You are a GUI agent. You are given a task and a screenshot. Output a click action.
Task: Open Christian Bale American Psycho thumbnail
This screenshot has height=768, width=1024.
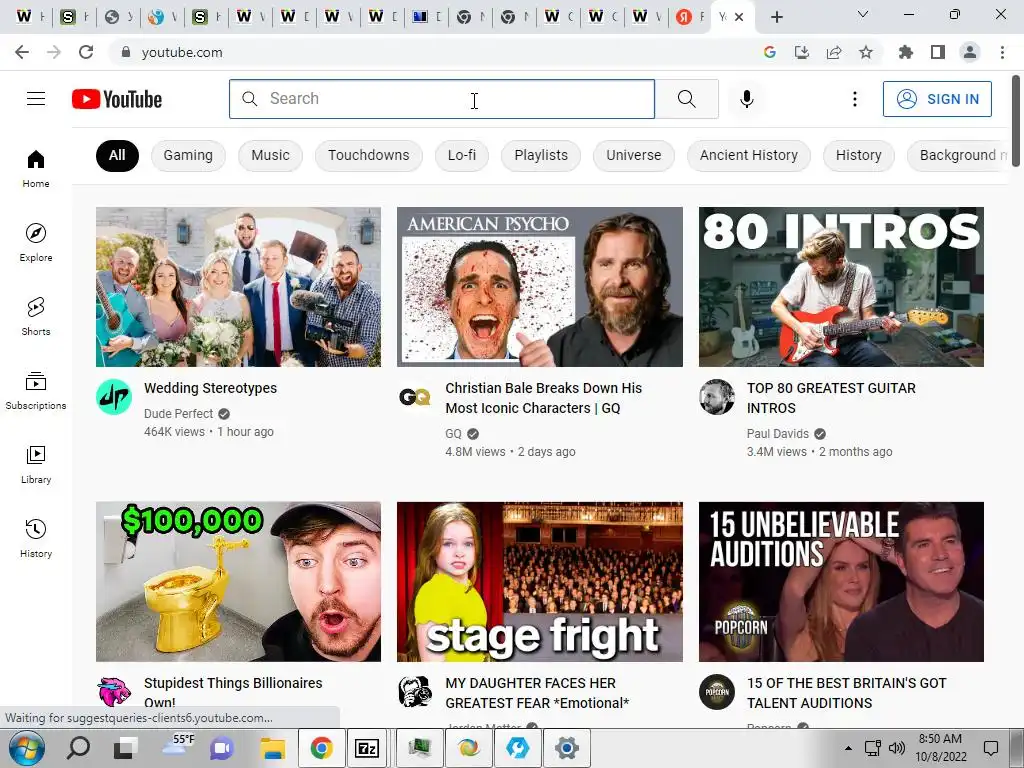[x=540, y=287]
